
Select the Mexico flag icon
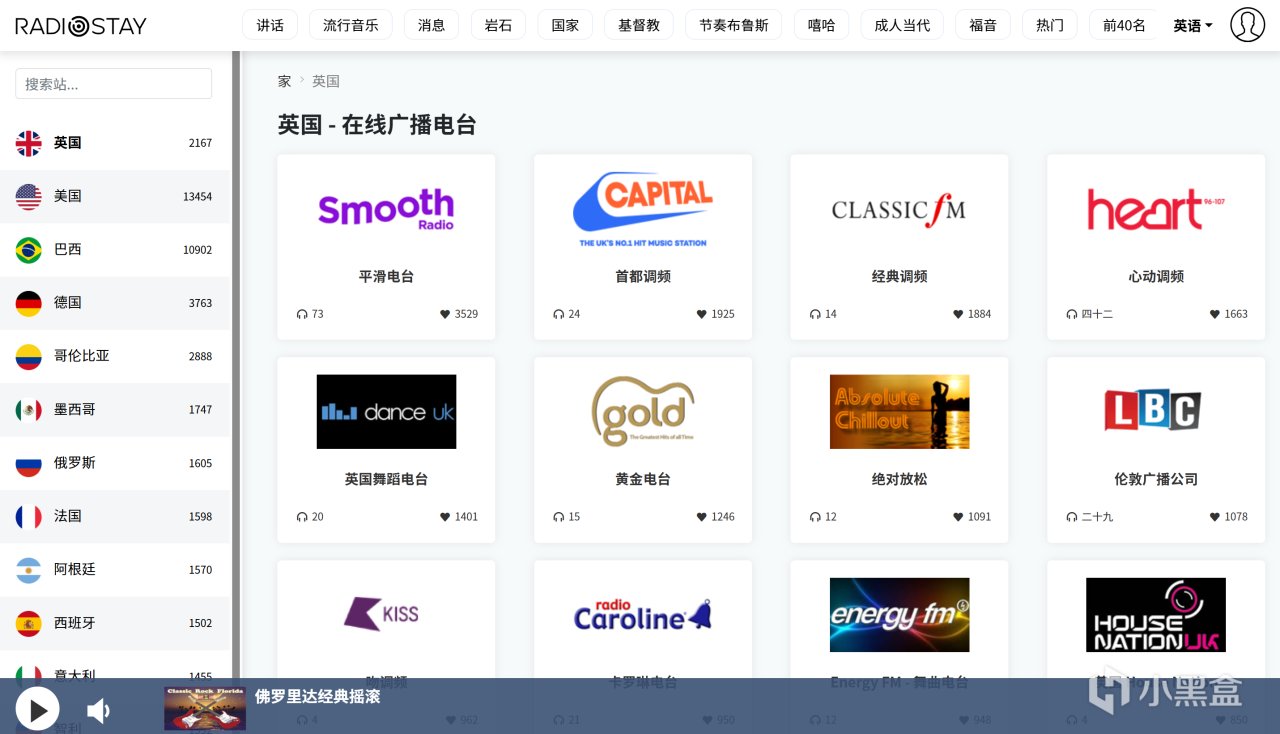[x=28, y=410]
